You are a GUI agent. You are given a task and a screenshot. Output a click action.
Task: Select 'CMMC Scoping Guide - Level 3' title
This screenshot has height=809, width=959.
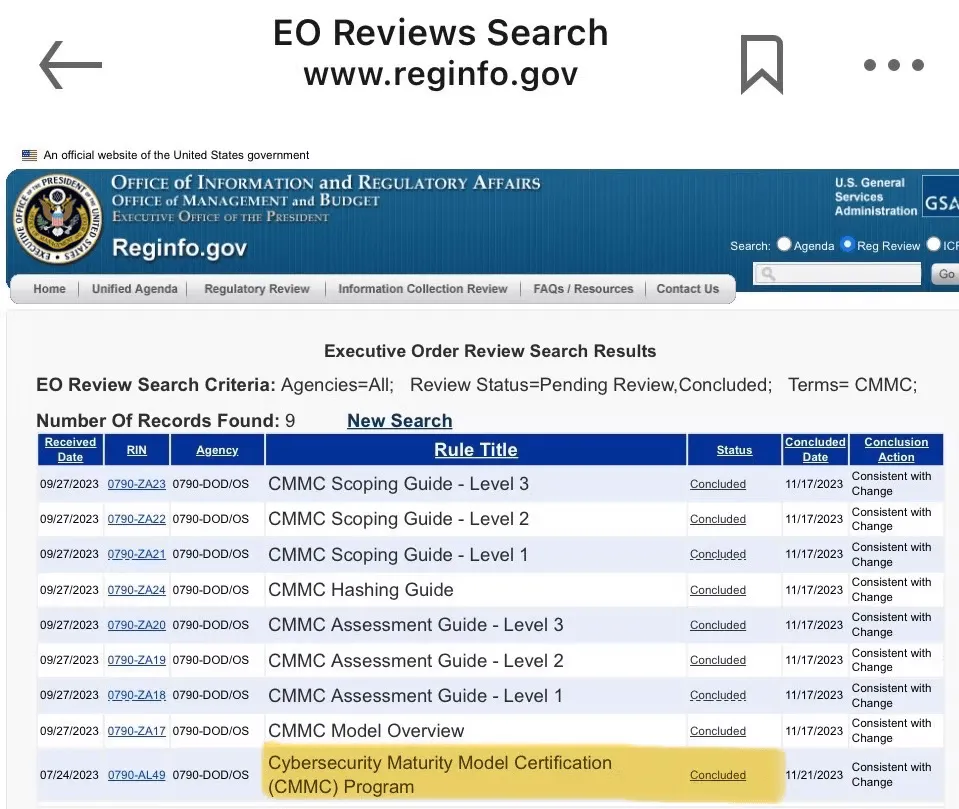(x=398, y=484)
